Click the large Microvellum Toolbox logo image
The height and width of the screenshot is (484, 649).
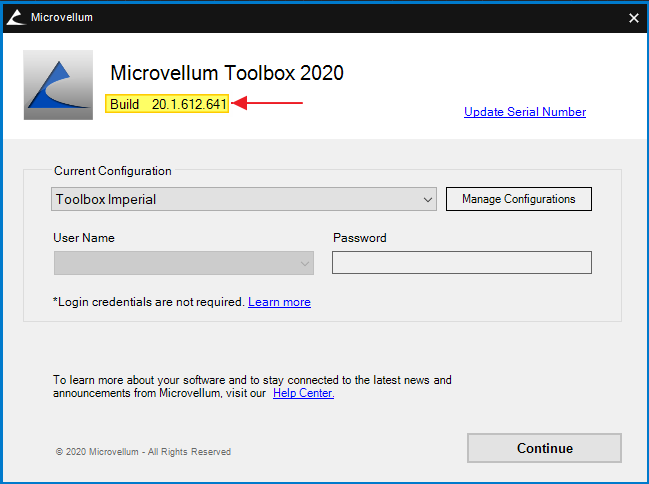point(58,85)
